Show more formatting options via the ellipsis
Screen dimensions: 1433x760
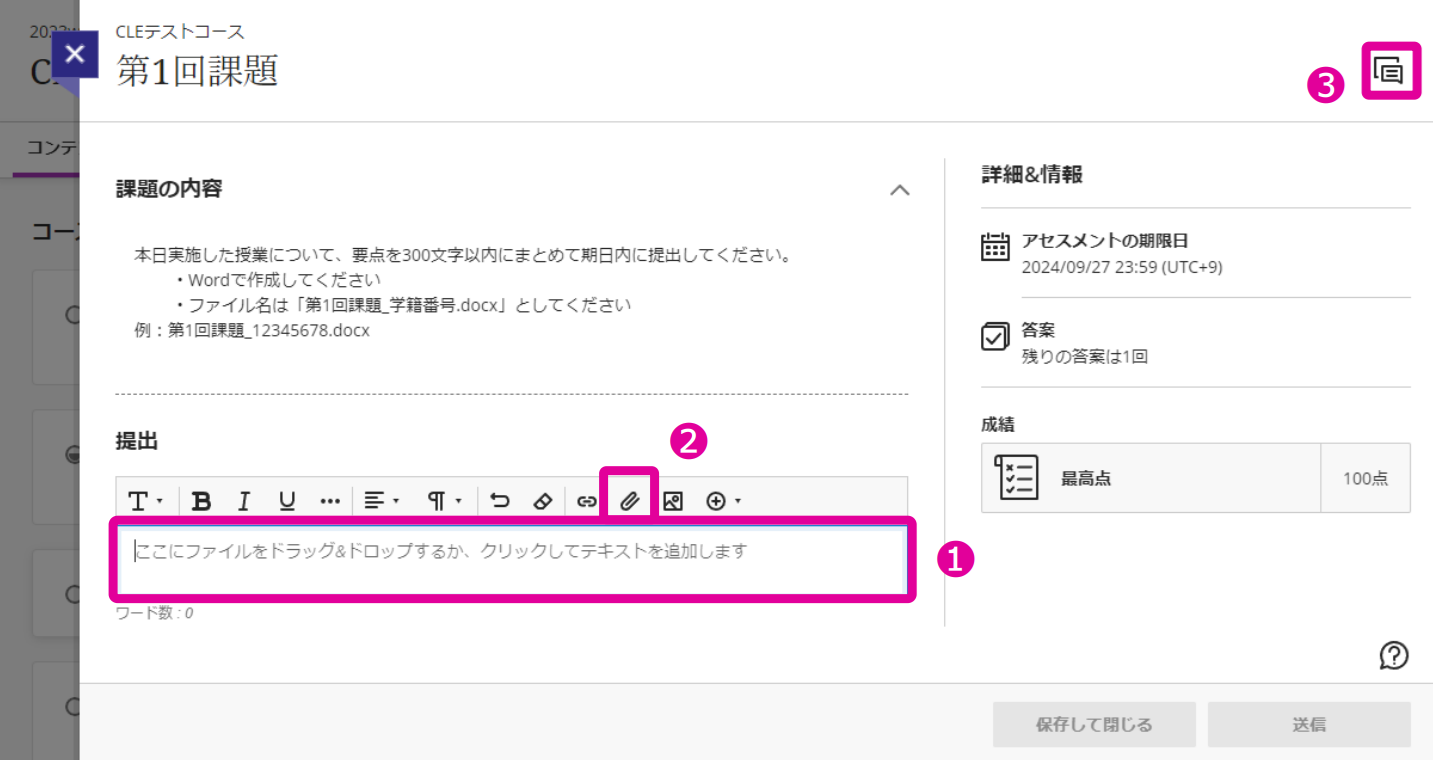330,501
